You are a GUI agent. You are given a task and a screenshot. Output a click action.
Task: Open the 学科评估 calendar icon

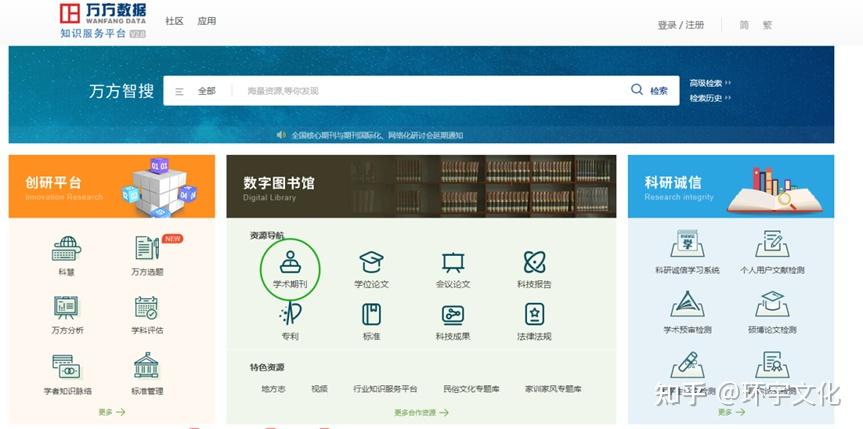tap(146, 307)
